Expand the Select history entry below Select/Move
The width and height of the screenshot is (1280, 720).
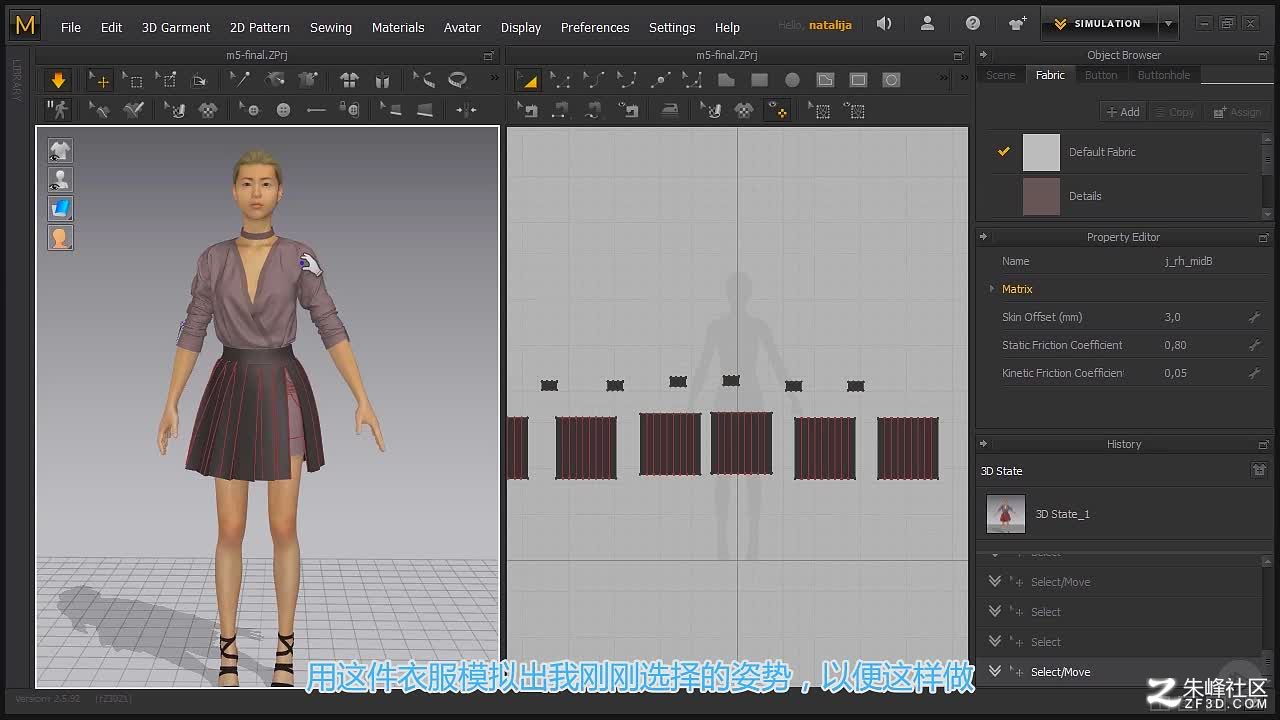click(x=994, y=611)
